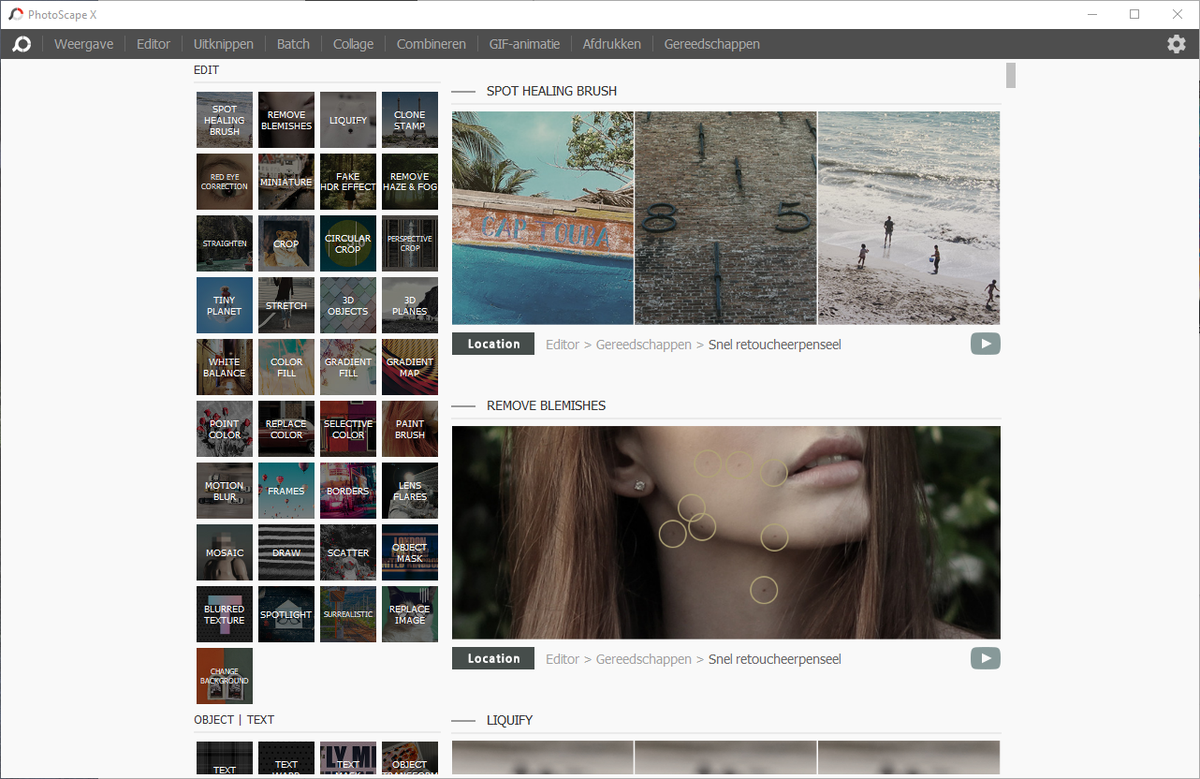Play the Remove Blemishes tutorial video

pos(985,658)
